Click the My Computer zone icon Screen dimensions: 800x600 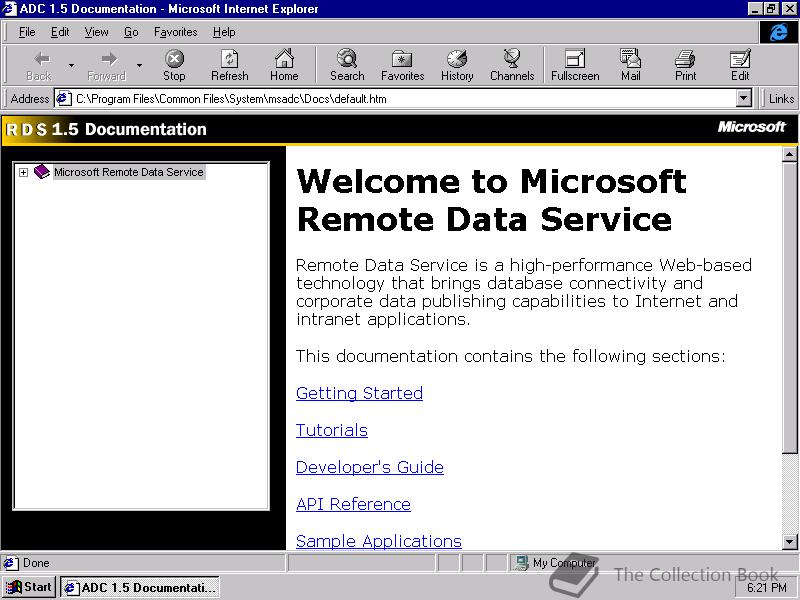522,563
